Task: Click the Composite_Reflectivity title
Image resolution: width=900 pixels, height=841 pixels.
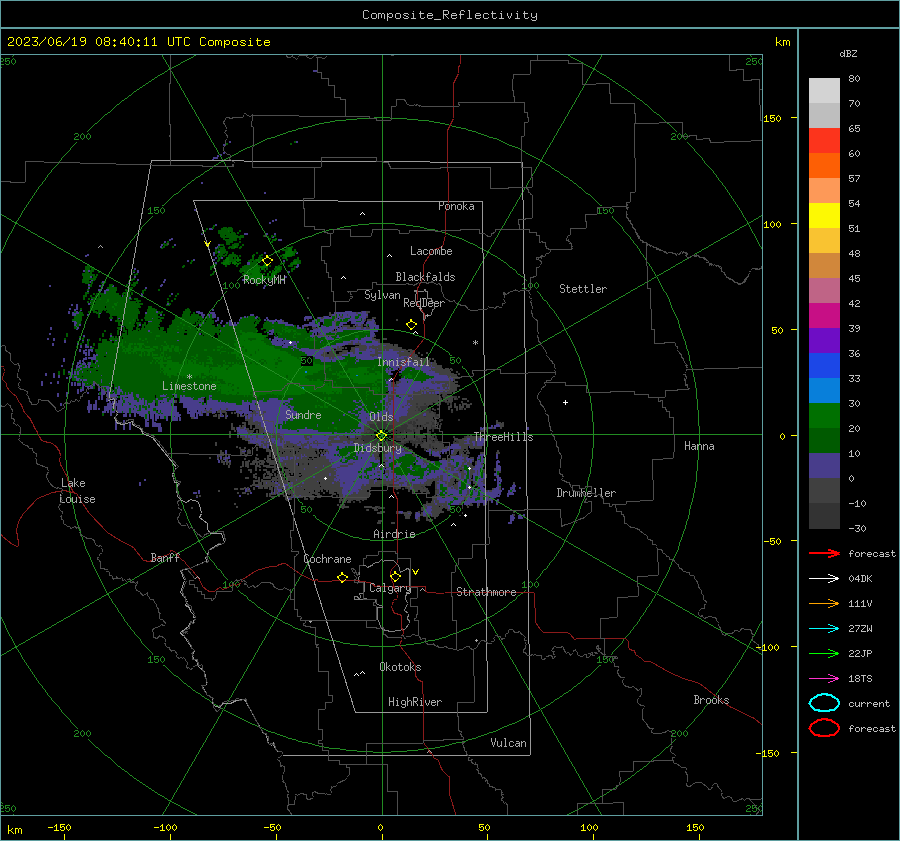Action: pos(450,15)
